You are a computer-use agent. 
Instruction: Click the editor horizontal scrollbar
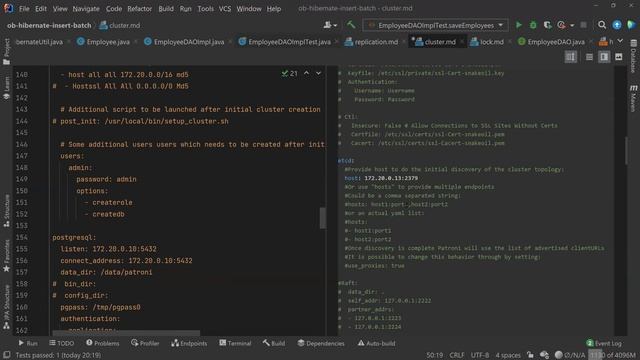(x=126, y=333)
